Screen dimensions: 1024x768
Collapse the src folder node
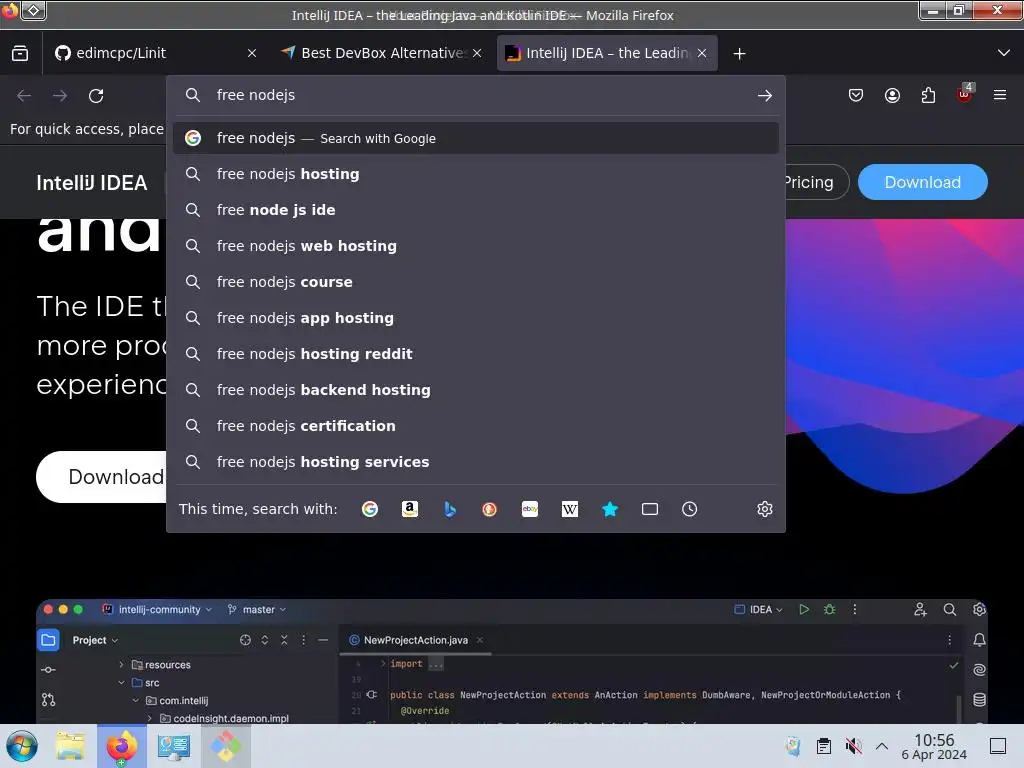[121, 682]
